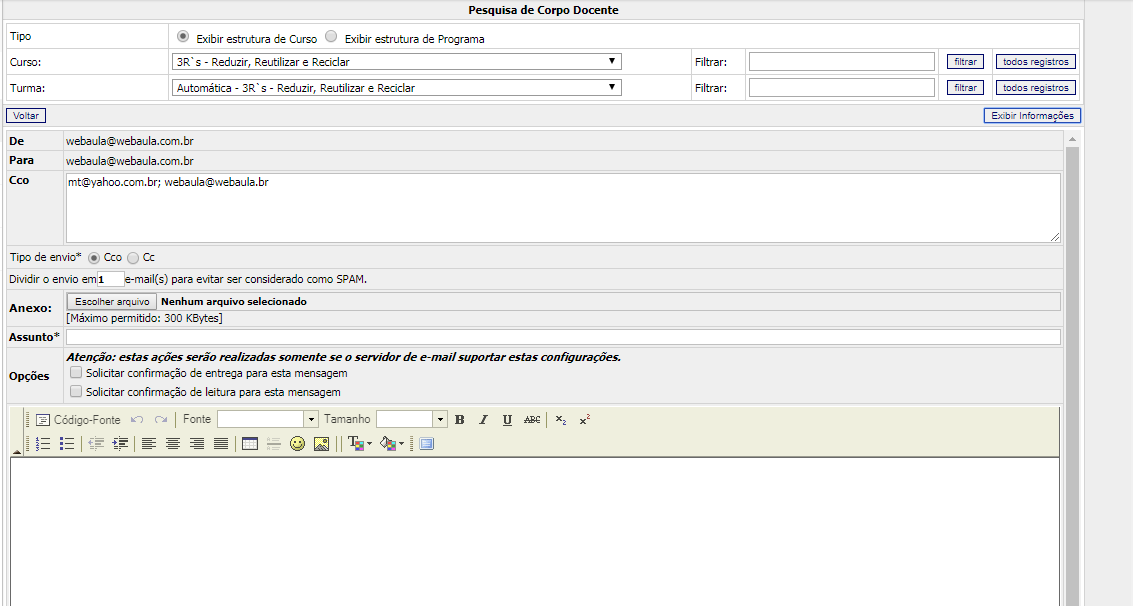Insert a table in the editor
The height and width of the screenshot is (606, 1133).
click(250, 444)
